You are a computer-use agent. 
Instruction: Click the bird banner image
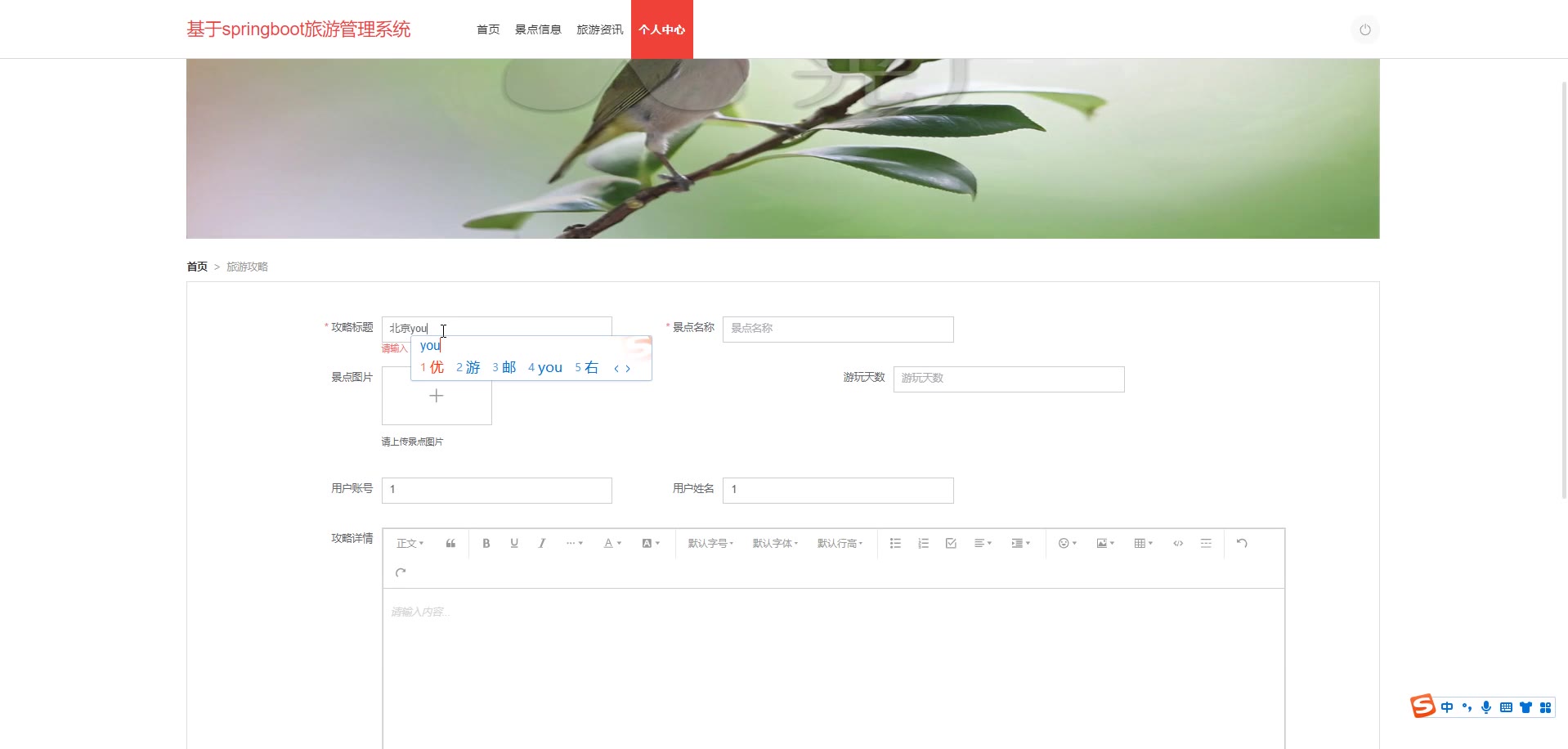pos(782,149)
